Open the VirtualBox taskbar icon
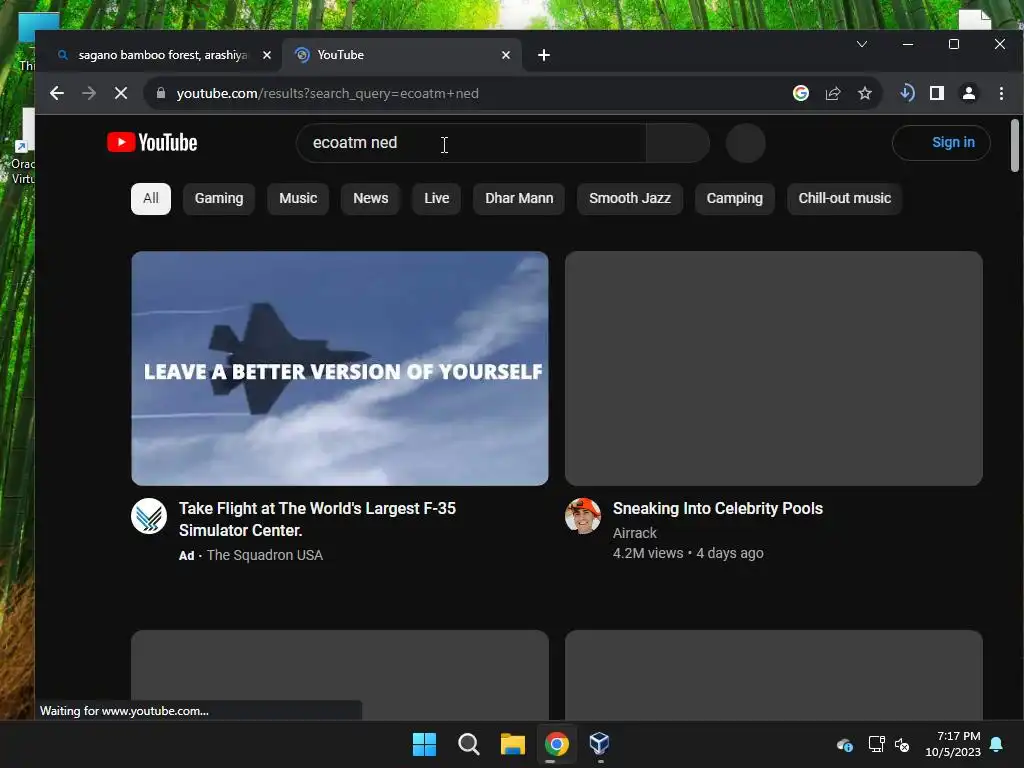This screenshot has width=1024, height=768. tap(600, 744)
